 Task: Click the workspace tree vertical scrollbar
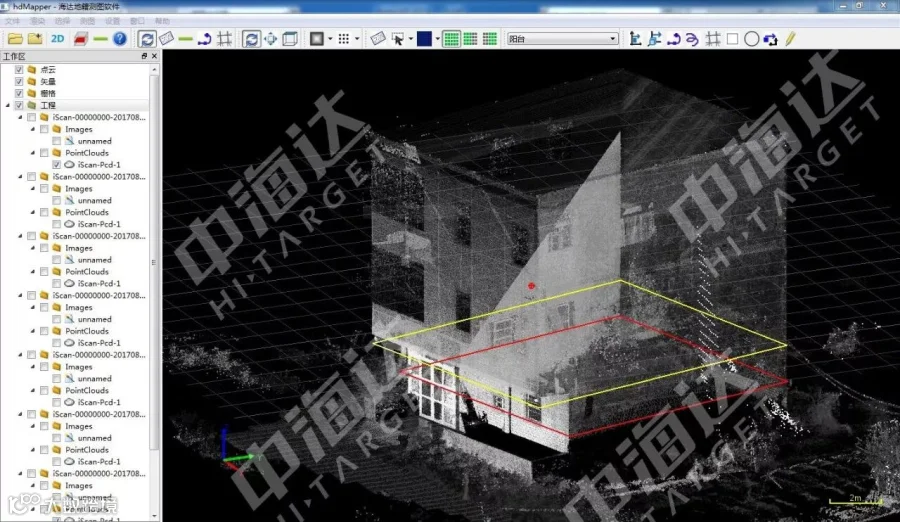pyautogui.click(x=154, y=262)
